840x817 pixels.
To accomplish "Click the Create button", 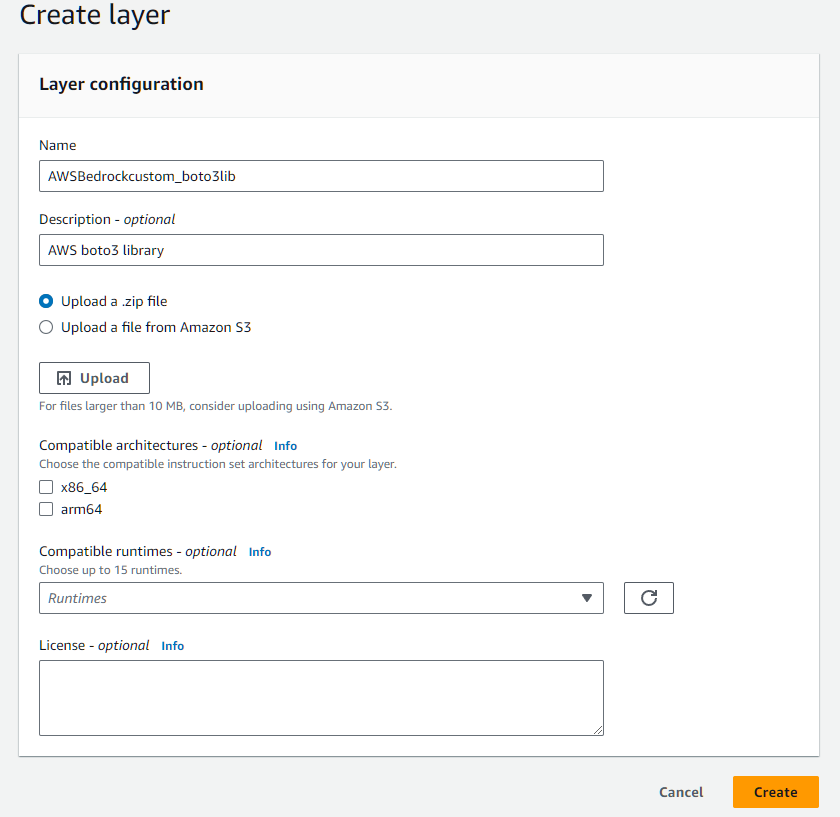I will 775,791.
